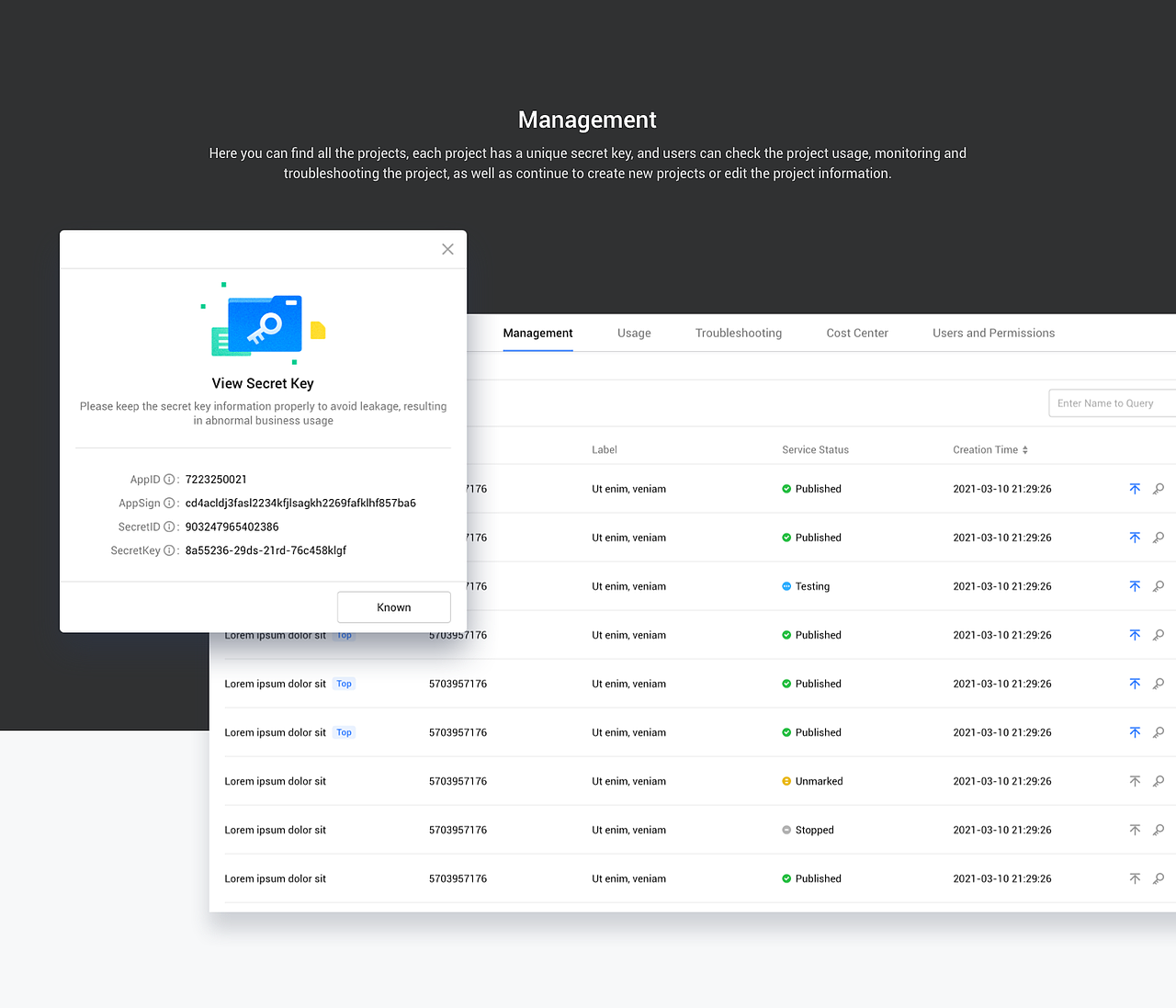Image resolution: width=1176 pixels, height=1008 pixels.
Task: Pin the Testing project to top
Action: click(1135, 586)
